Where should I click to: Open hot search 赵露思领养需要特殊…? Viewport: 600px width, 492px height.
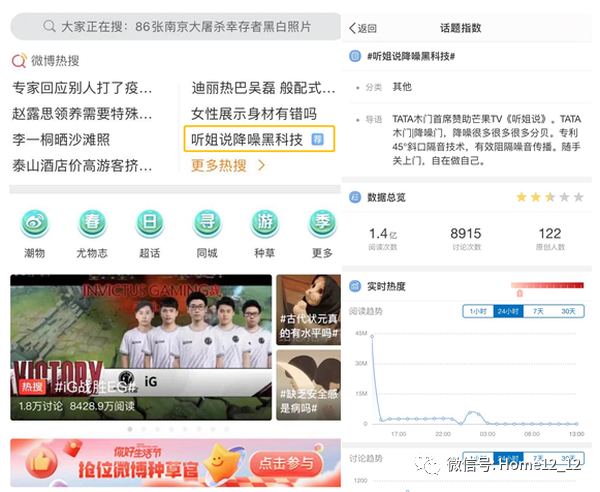[x=82, y=114]
